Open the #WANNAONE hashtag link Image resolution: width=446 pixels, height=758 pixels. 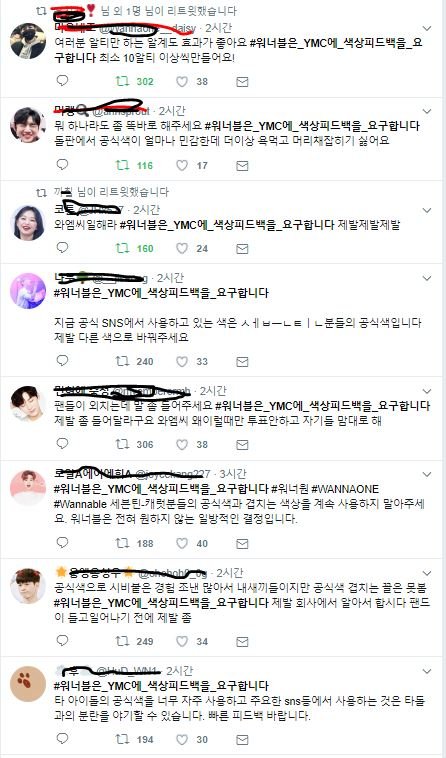click(345, 489)
